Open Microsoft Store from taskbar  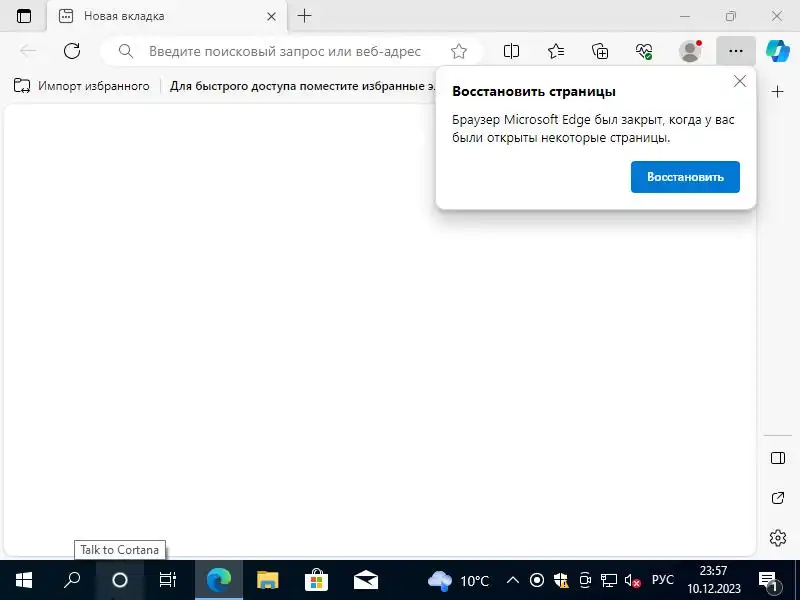tap(316, 580)
